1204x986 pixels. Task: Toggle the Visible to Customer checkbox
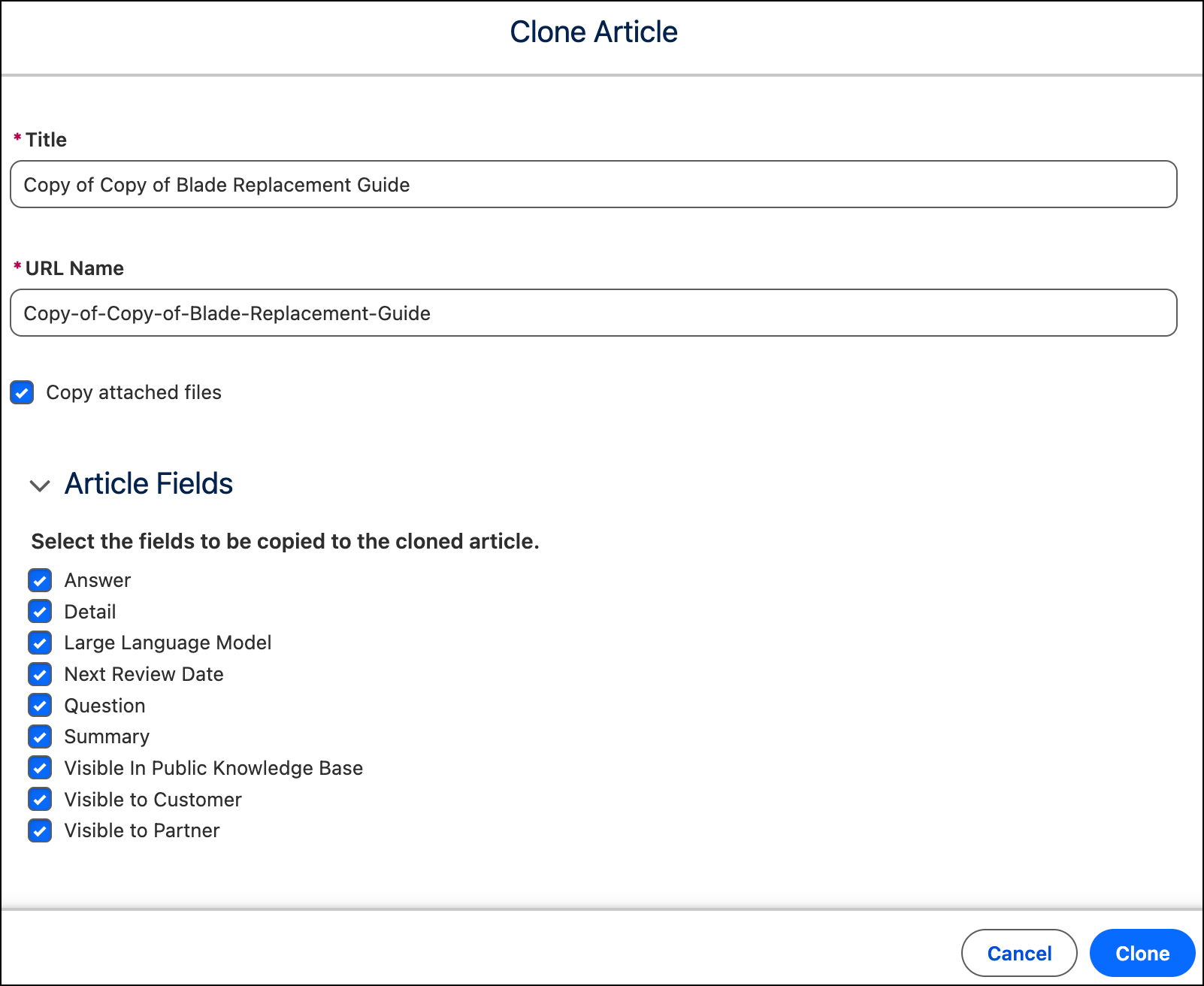click(x=40, y=800)
